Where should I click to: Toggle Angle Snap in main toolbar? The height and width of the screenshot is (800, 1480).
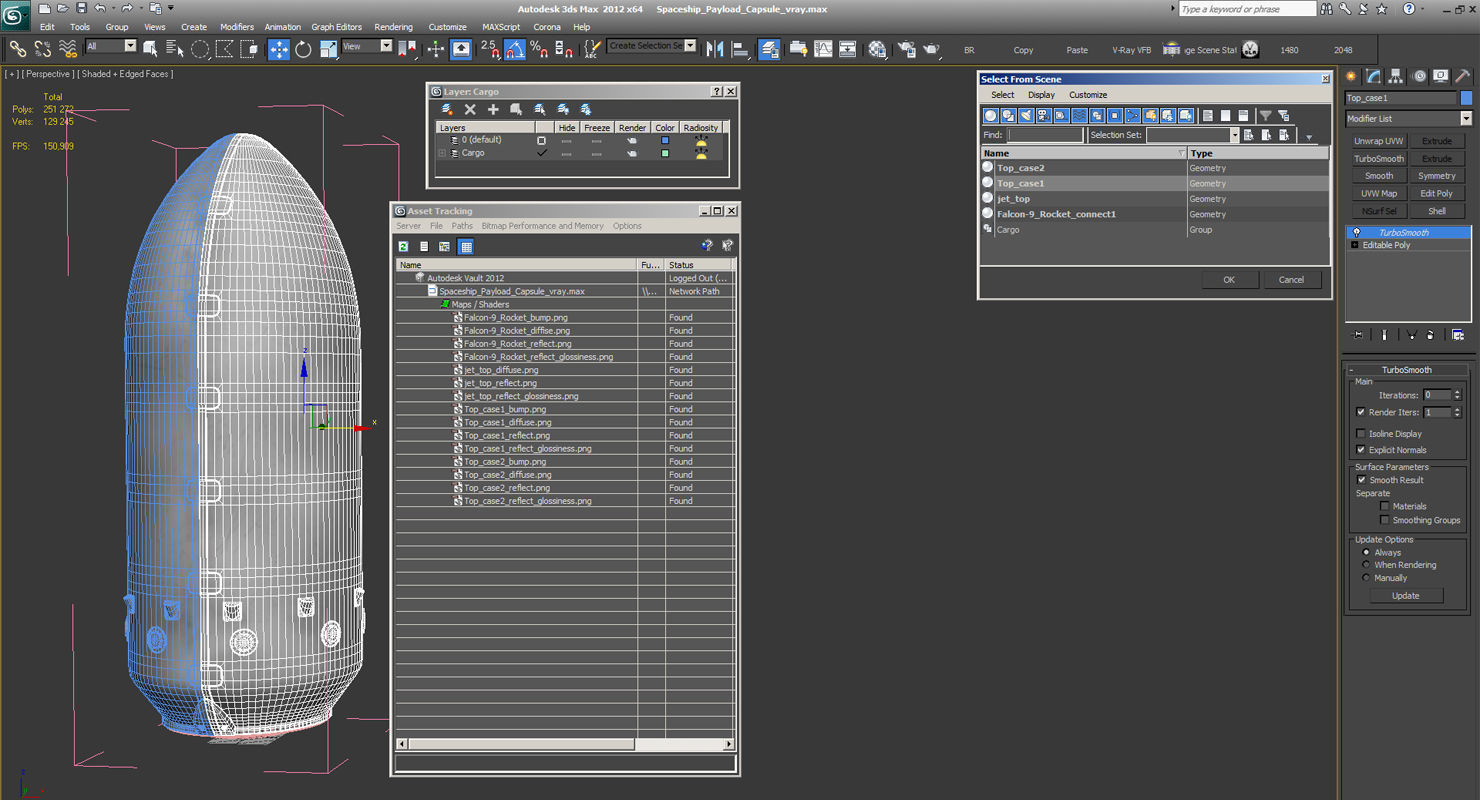515,49
